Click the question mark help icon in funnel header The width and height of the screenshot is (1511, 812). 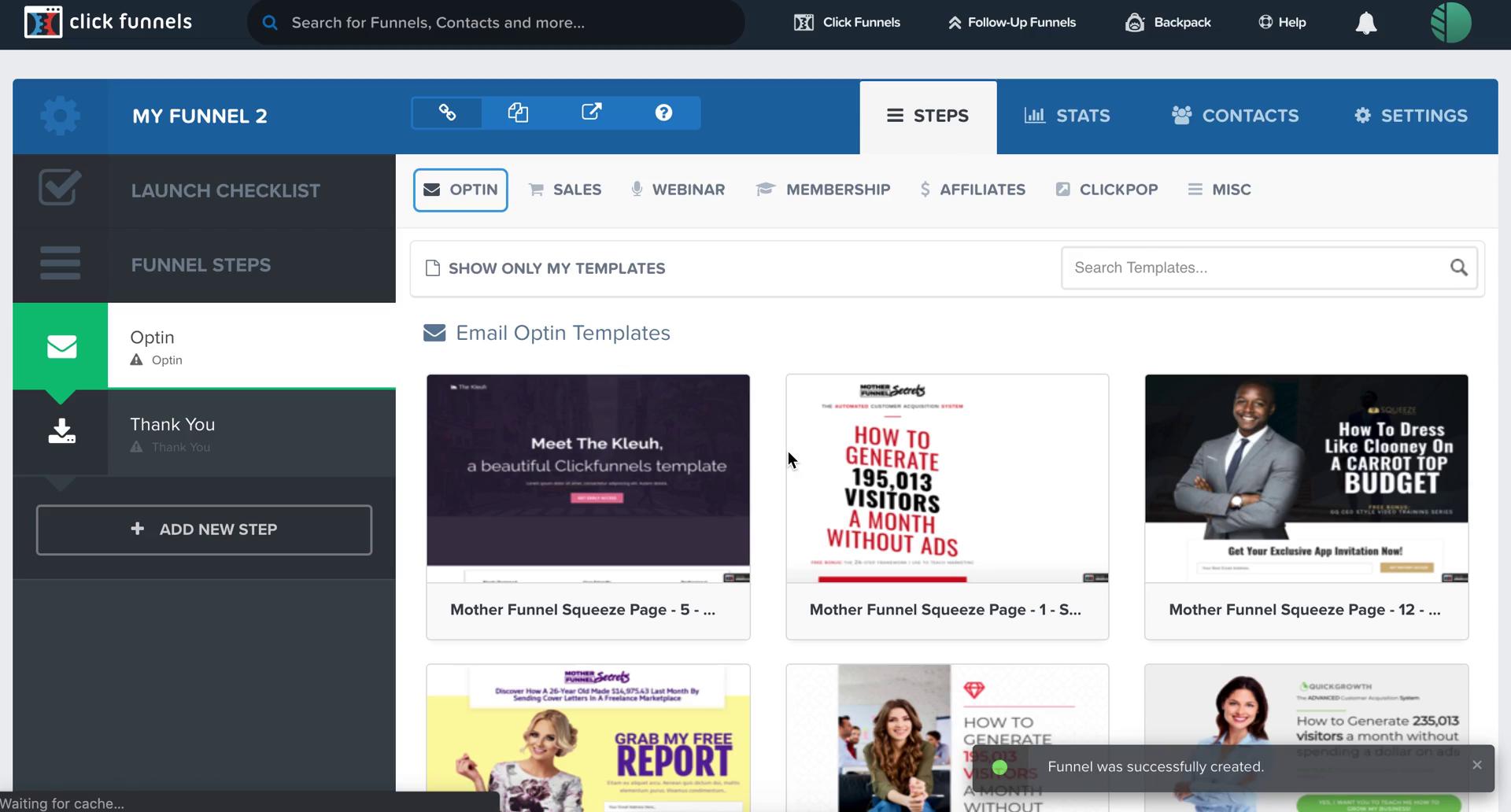point(663,113)
